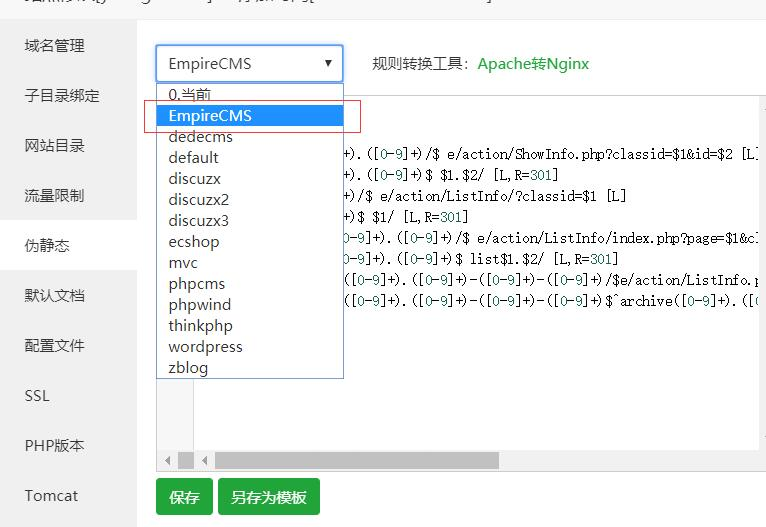Open the 域名管理 tab

point(55,46)
